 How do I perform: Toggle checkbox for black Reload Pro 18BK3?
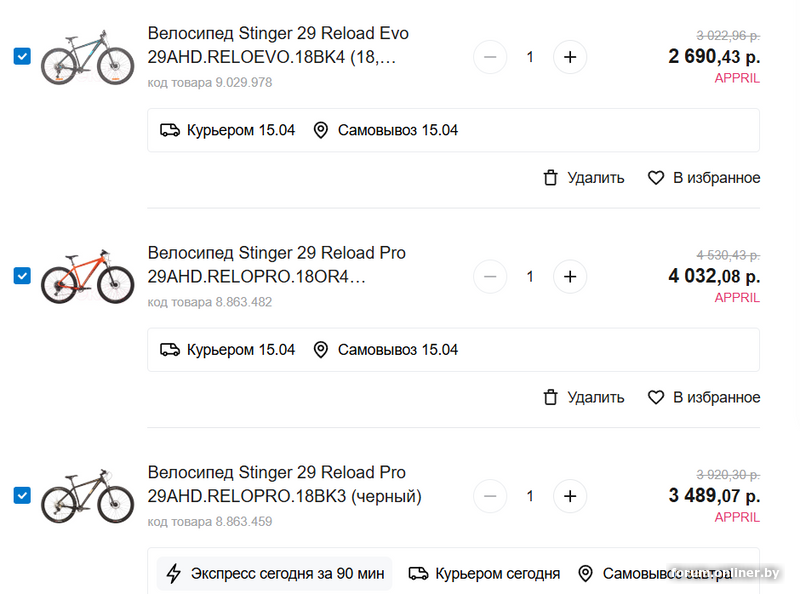click(22, 495)
